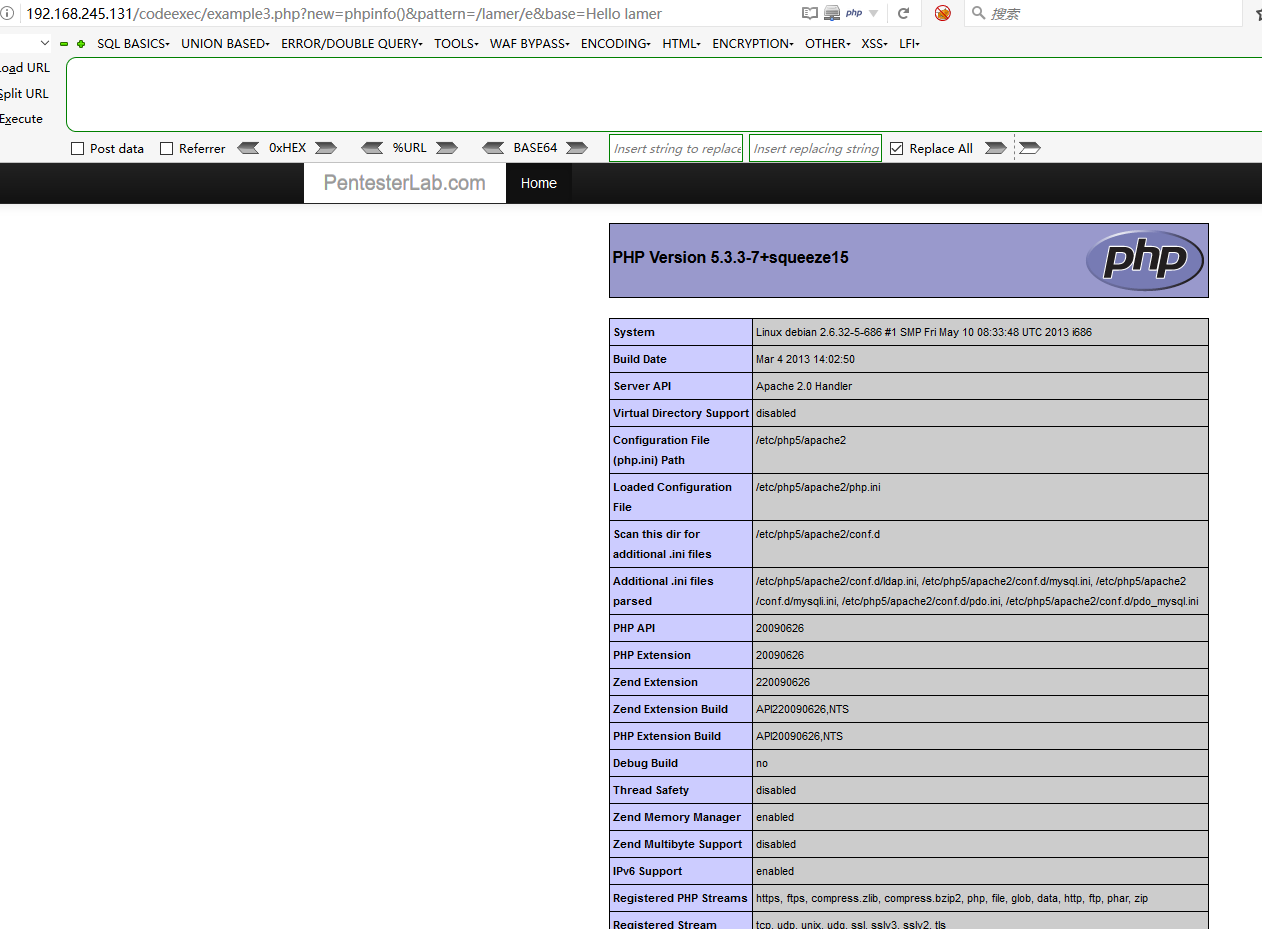Image resolution: width=1262 pixels, height=929 pixels.
Task: Click the BASE64 decode left arrow
Action: point(493,148)
